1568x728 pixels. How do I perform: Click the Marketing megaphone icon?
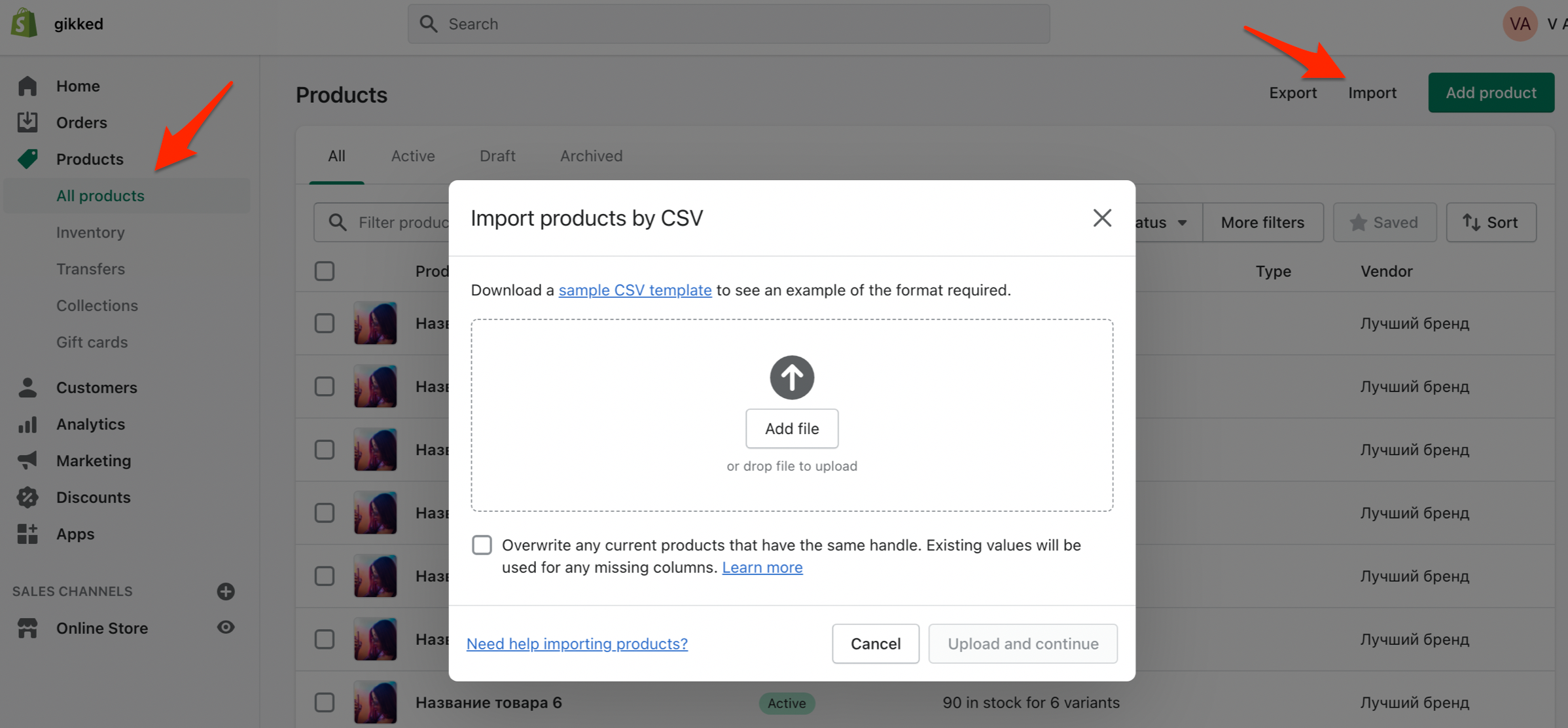click(x=27, y=460)
